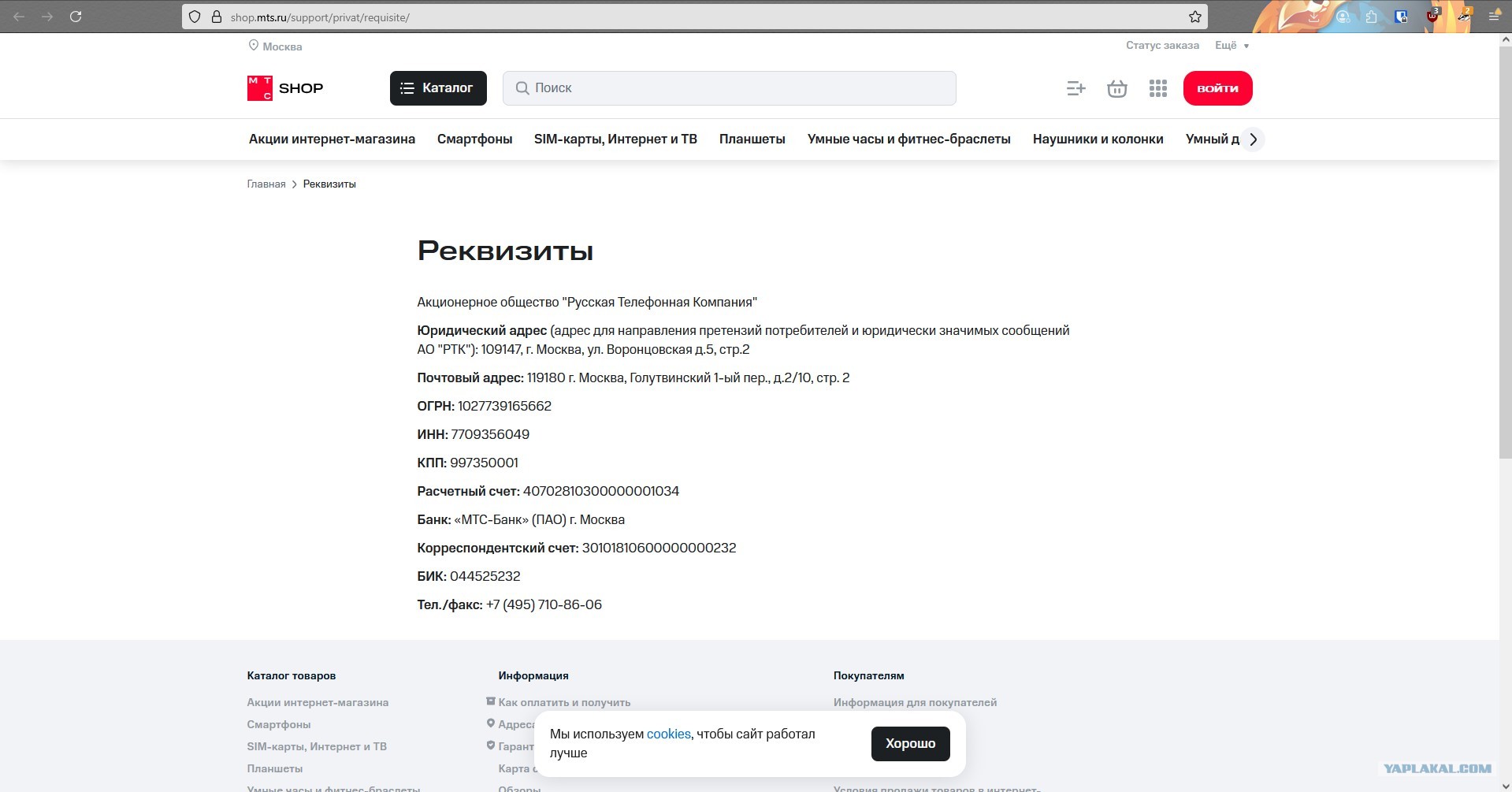
Task: Open footer link SIM-карты, Интернет и ТВ
Action: coord(317,746)
